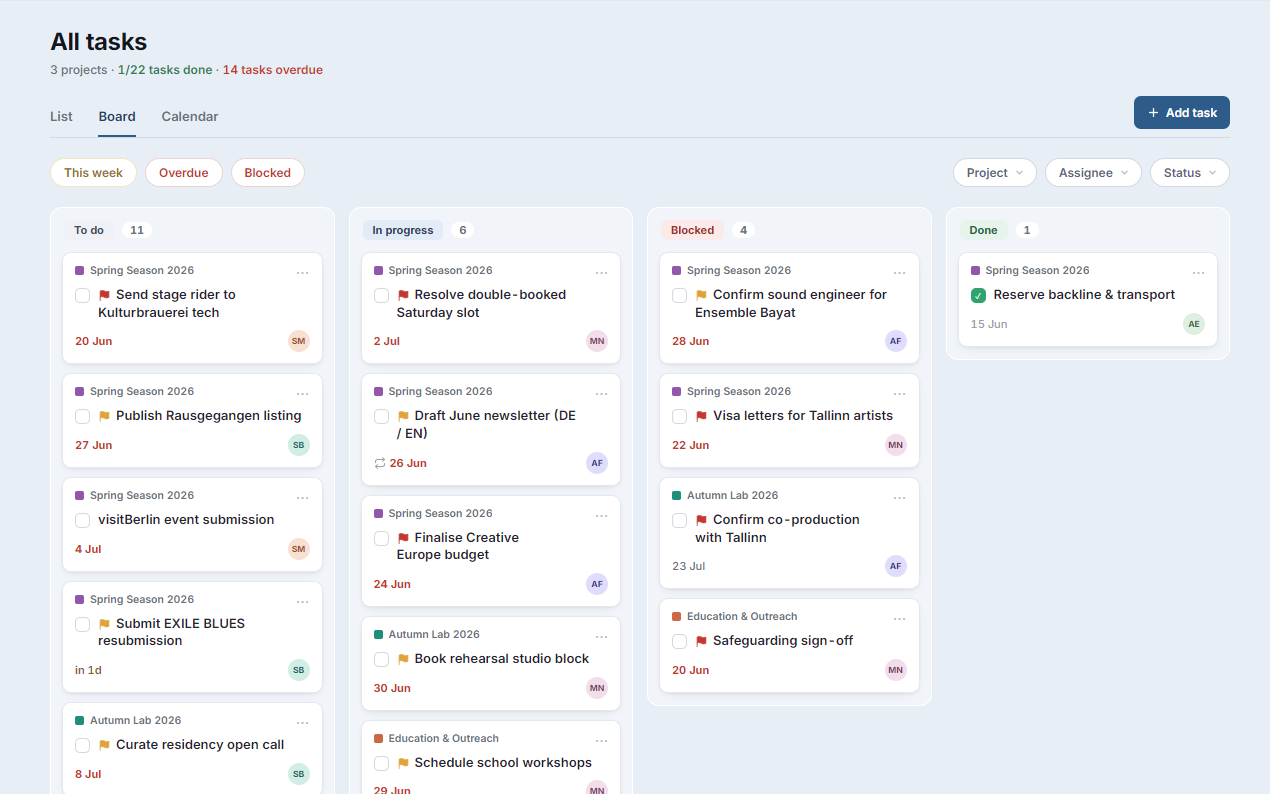Click AE avatar on Reserve backline & transport card
1270x794 pixels.
(1194, 324)
